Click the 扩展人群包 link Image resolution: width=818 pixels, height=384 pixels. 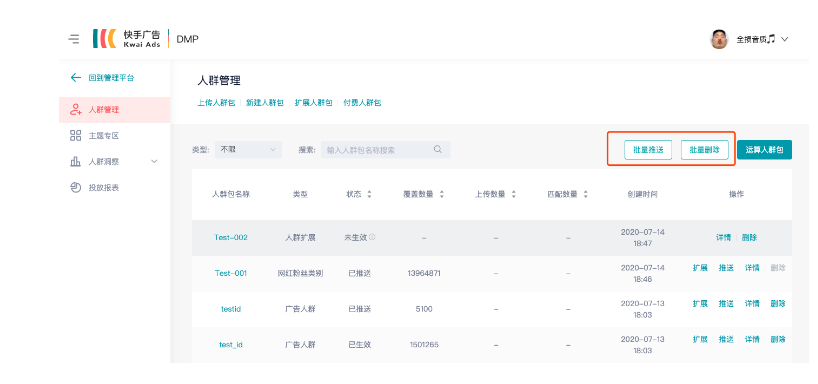pyautogui.click(x=314, y=103)
